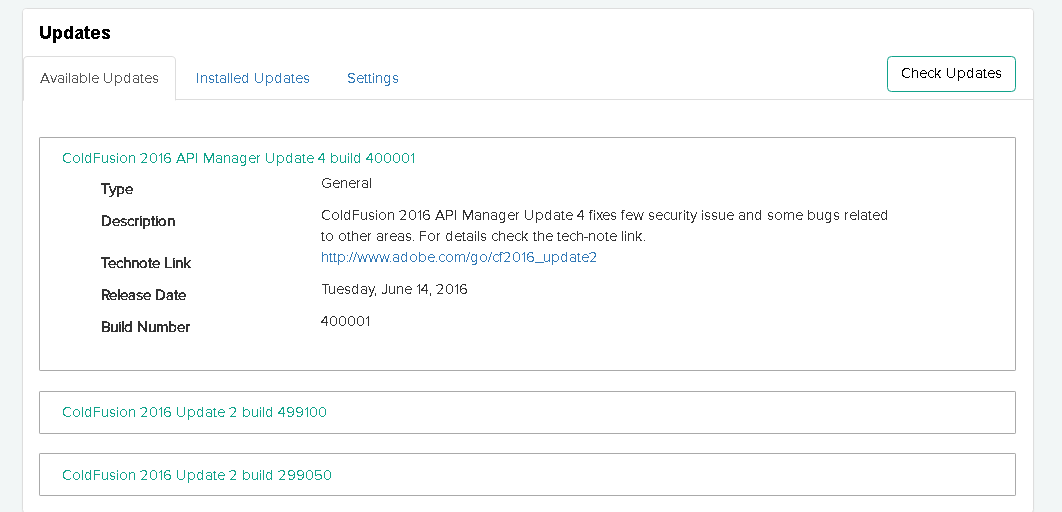This screenshot has height=512, width=1062.
Task: Click the Release Date field label
Action: point(143,295)
